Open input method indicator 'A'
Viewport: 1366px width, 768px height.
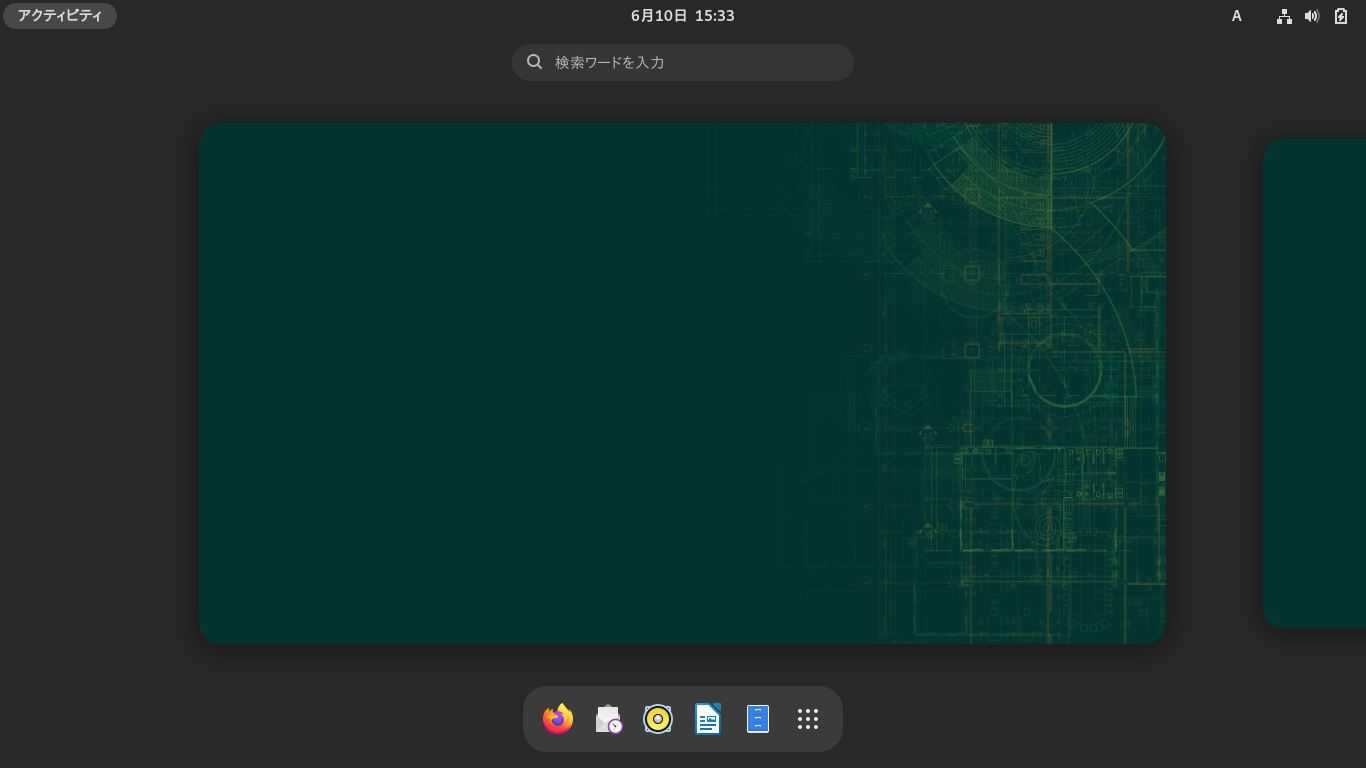(x=1237, y=16)
